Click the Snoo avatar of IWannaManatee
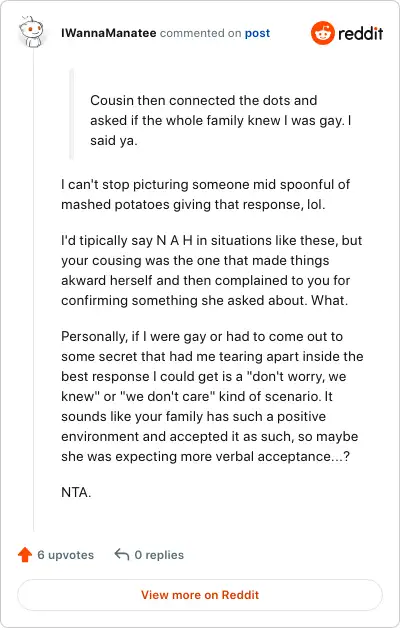400x628 pixels. pos(31,32)
